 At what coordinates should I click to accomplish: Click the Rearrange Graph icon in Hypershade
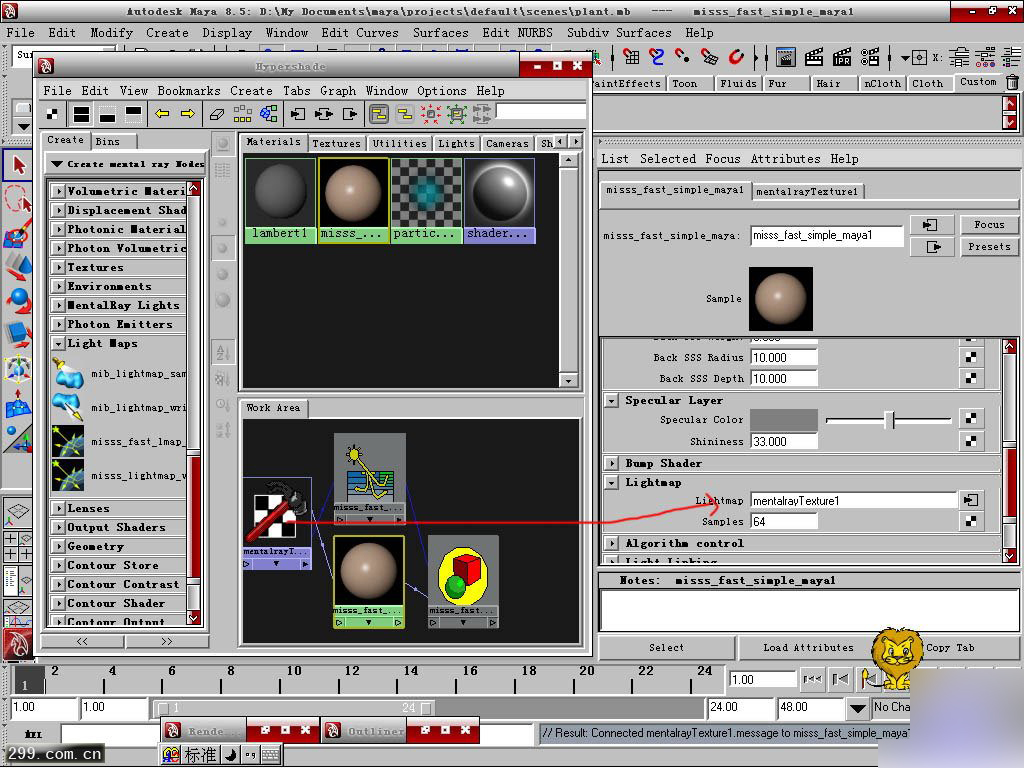[243, 114]
